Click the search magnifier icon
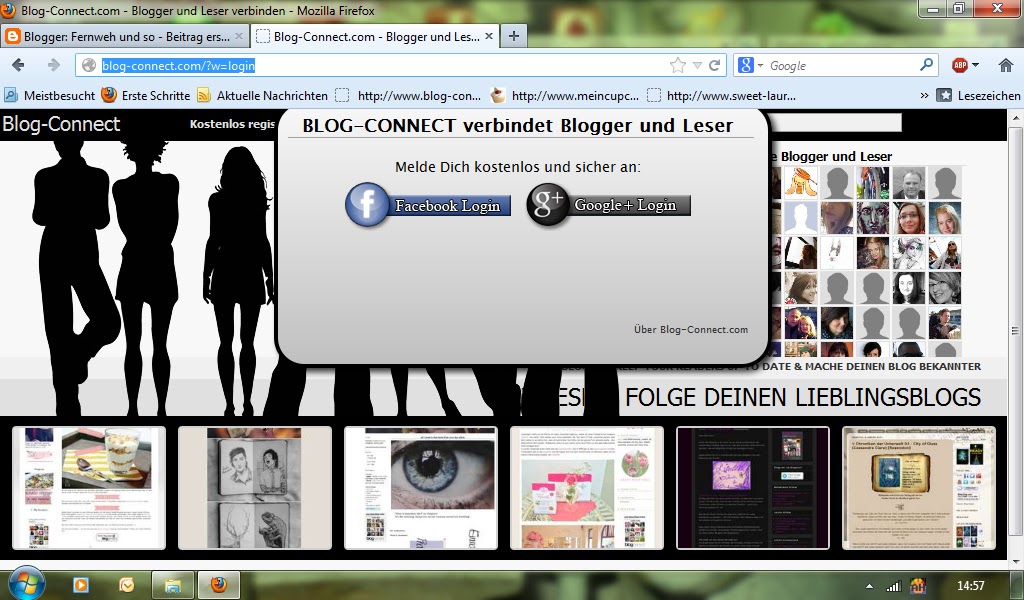The image size is (1024, 600). tap(926, 65)
